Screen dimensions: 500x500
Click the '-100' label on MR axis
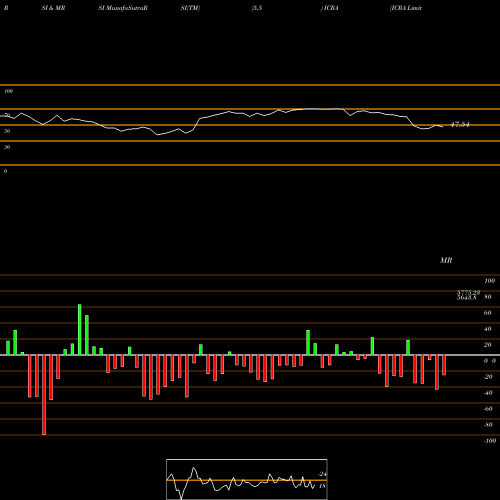click(490, 441)
